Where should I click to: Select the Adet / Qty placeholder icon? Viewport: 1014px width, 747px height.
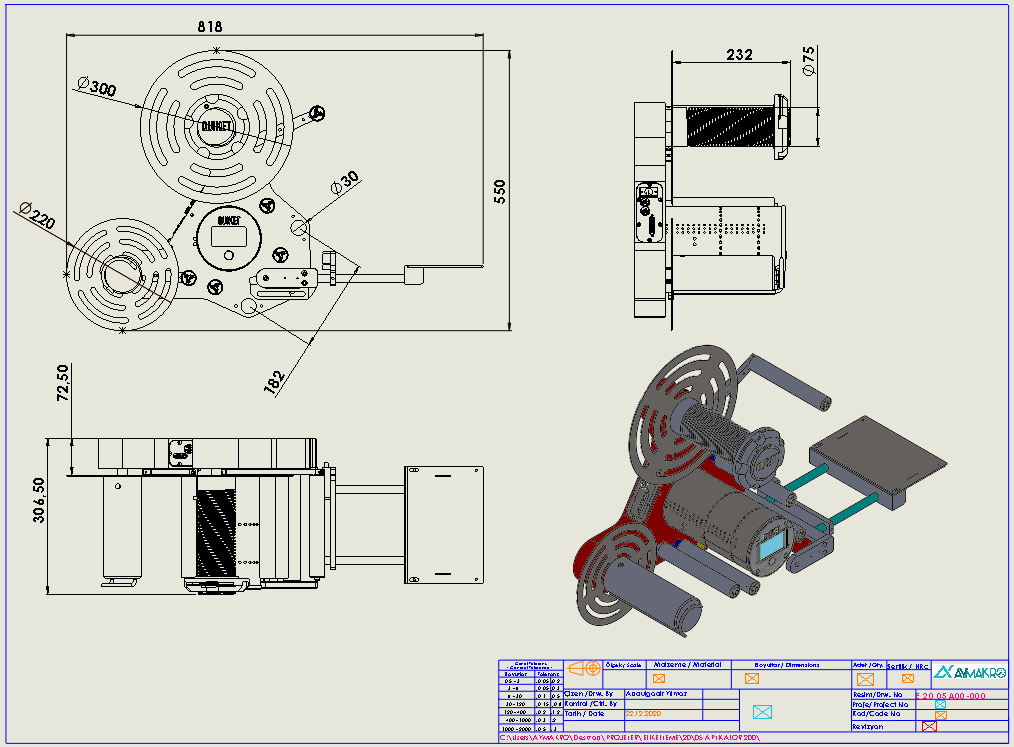click(866, 680)
